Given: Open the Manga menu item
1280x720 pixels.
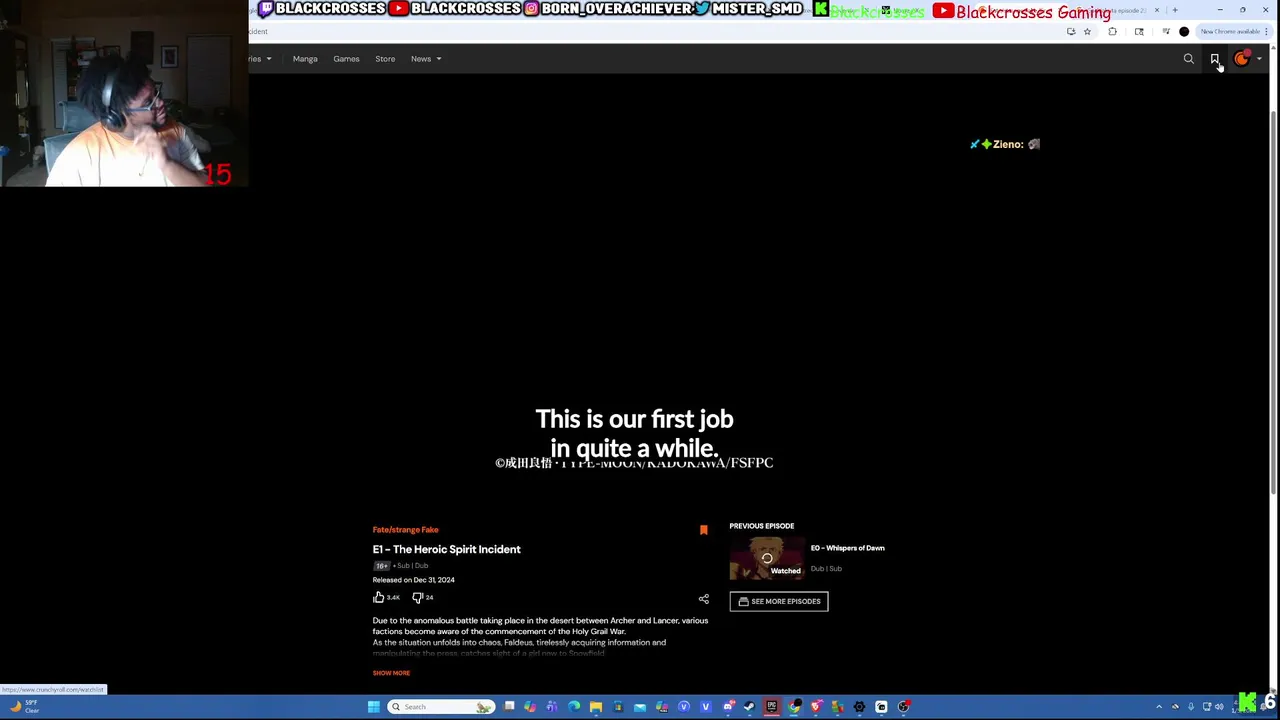Looking at the screenshot, I should point(305,59).
